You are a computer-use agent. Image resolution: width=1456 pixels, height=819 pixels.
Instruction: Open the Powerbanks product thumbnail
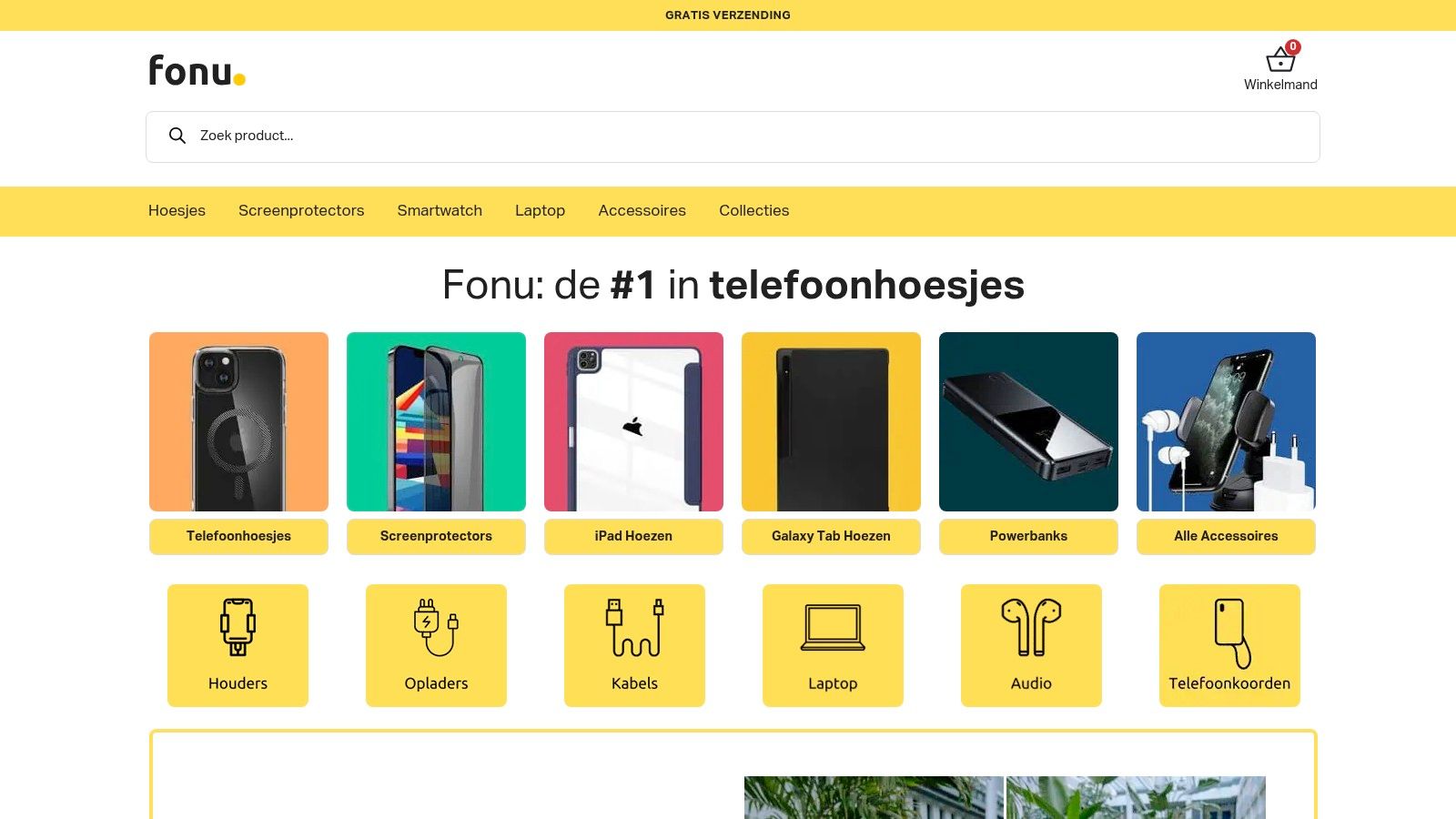tap(1028, 421)
